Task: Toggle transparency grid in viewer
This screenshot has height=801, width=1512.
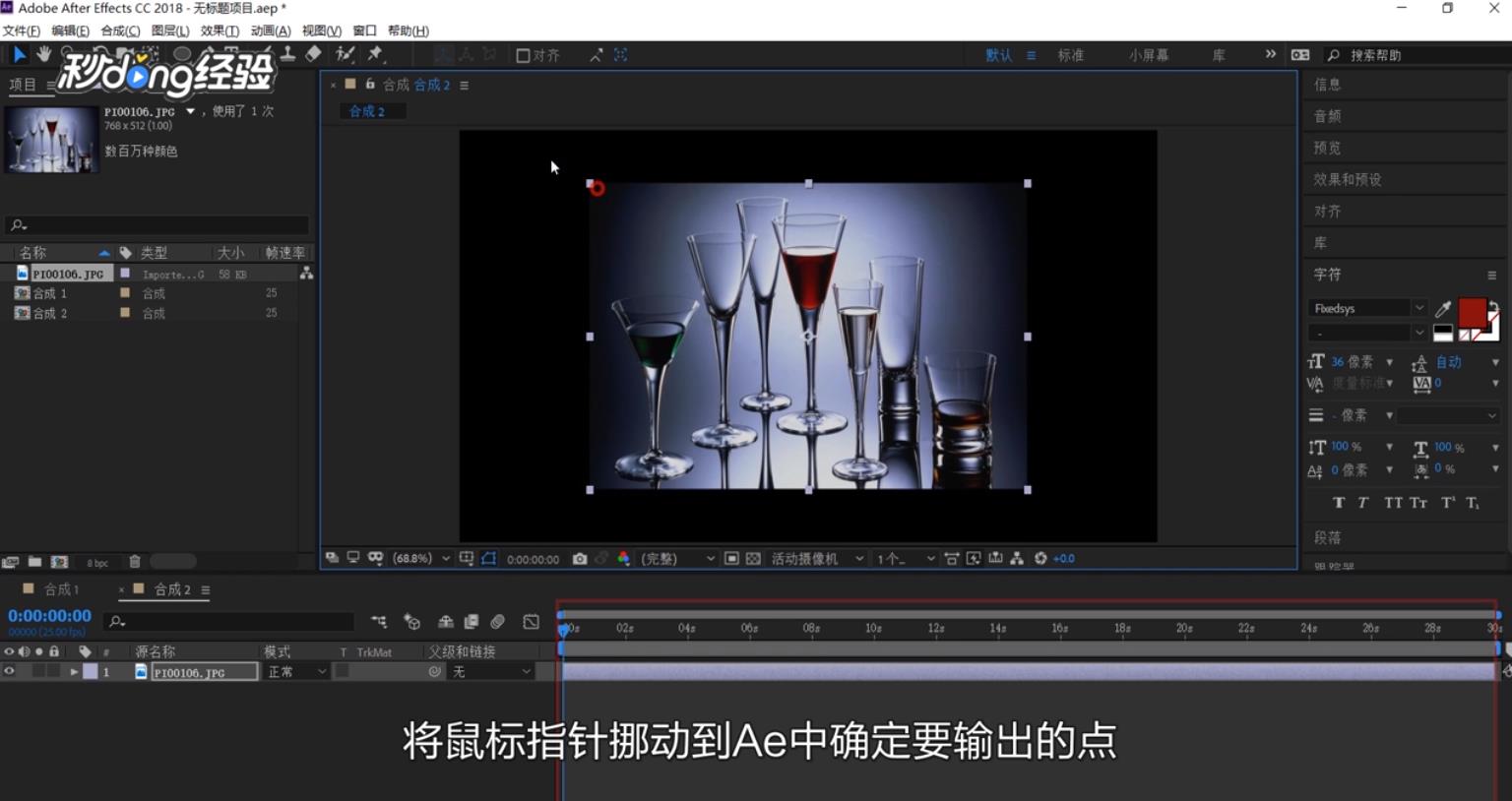Action: click(753, 558)
